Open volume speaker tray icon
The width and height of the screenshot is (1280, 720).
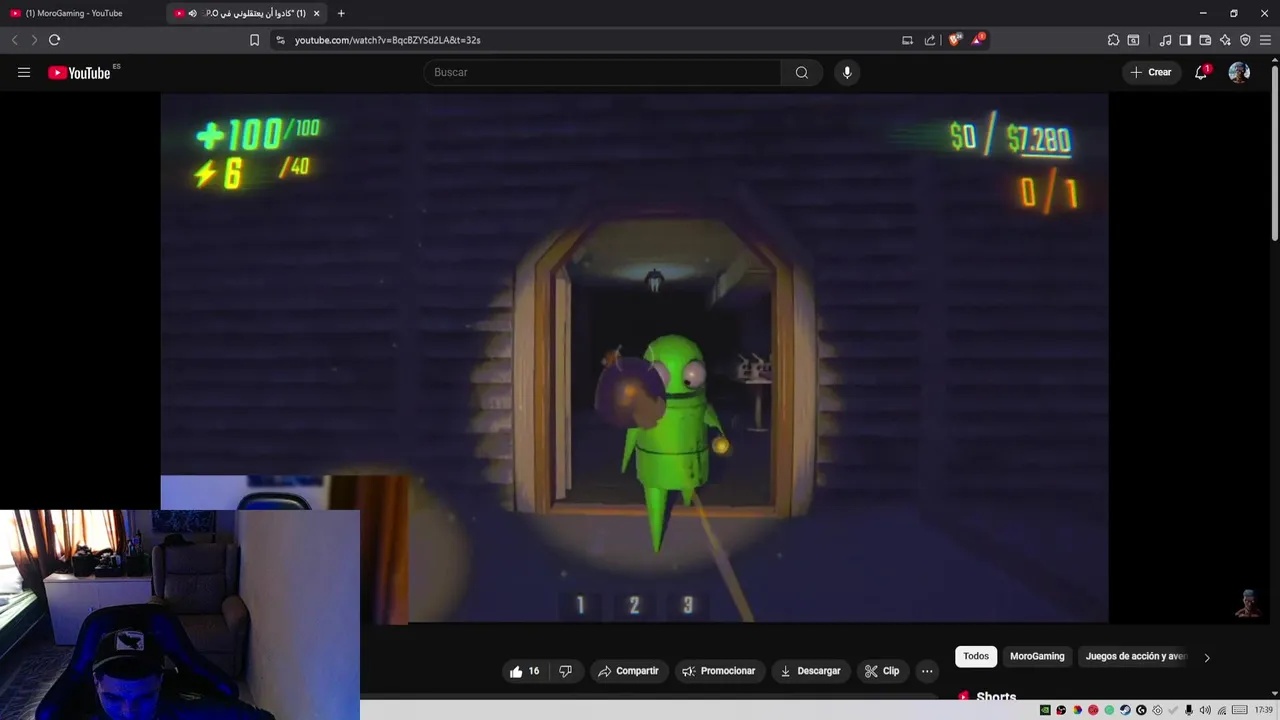pos(1205,710)
